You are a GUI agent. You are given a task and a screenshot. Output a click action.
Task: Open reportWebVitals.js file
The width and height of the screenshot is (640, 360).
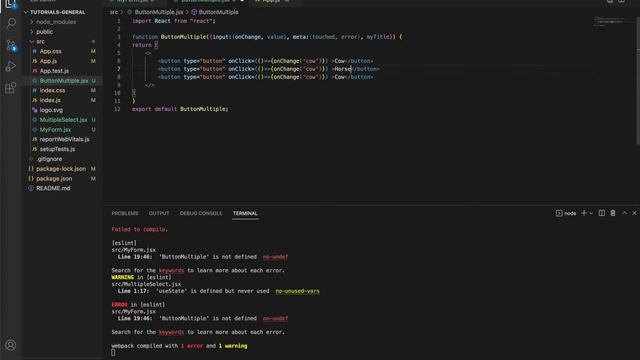[x=64, y=140]
